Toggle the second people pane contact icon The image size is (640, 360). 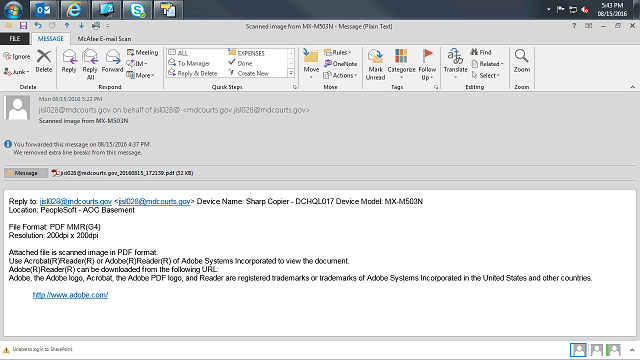tap(596, 350)
